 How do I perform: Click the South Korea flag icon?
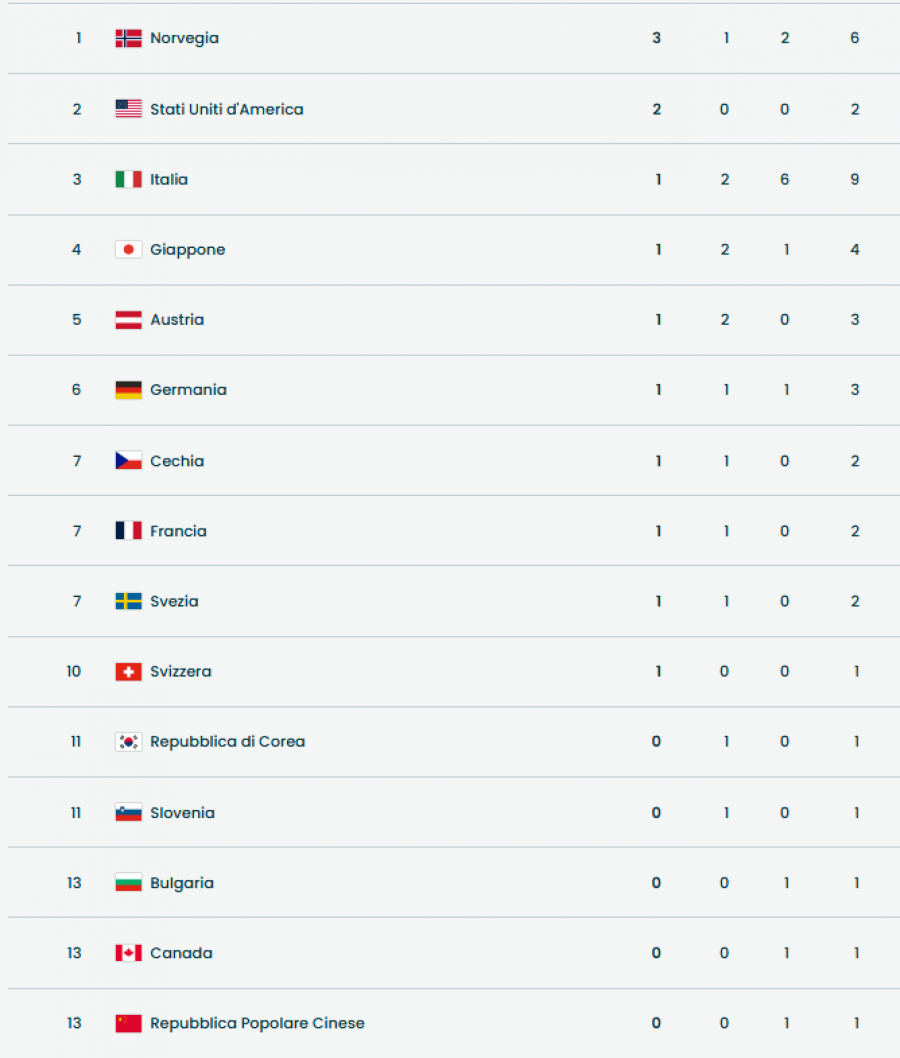(128, 742)
